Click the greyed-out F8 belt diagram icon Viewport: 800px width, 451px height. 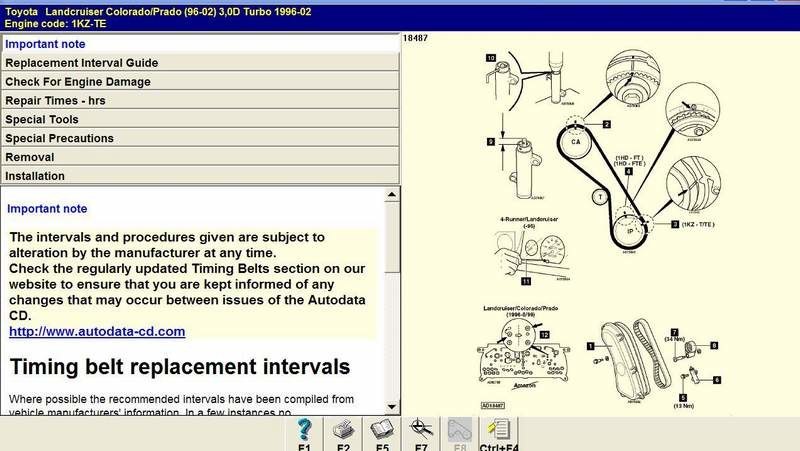tap(459, 430)
